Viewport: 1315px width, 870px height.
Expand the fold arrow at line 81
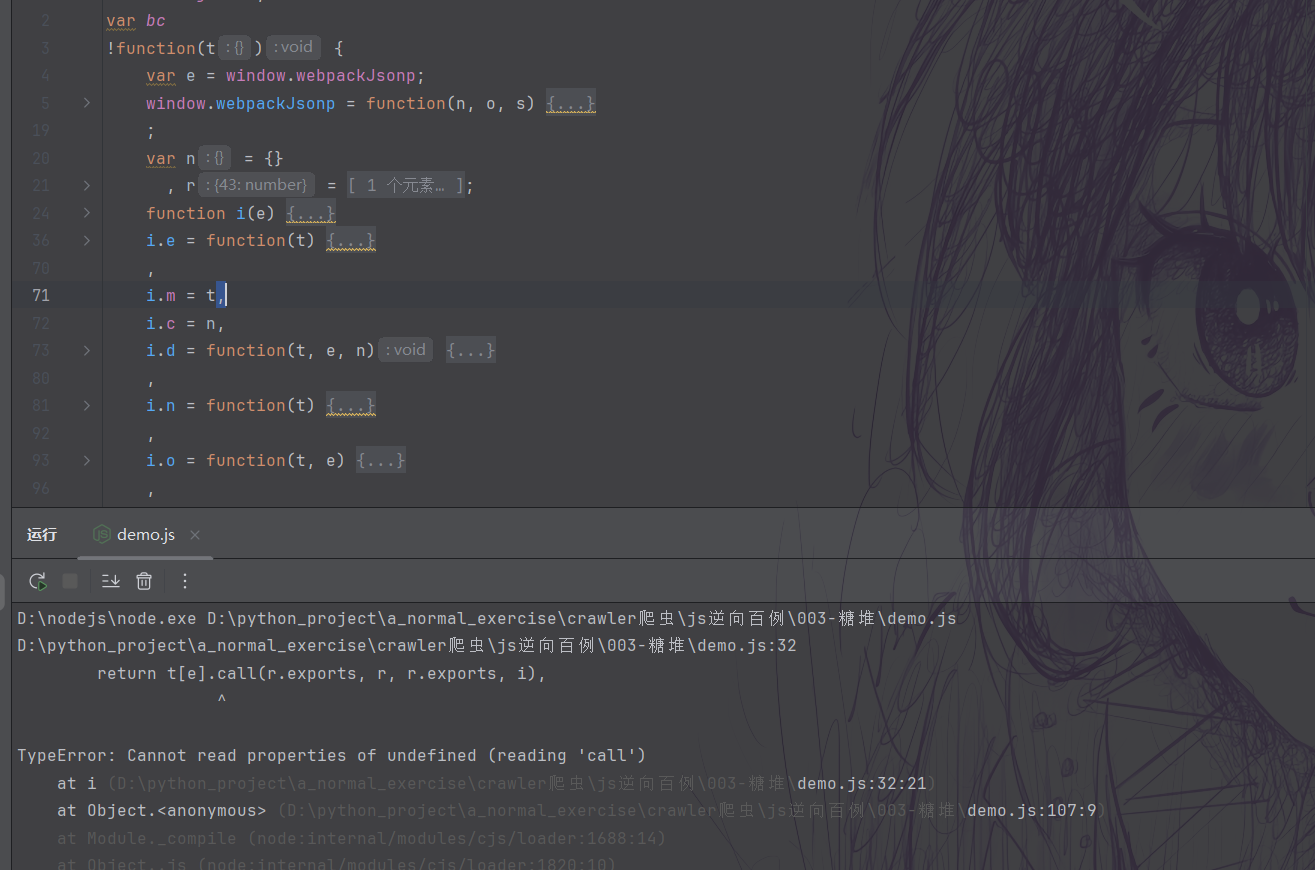pos(87,405)
